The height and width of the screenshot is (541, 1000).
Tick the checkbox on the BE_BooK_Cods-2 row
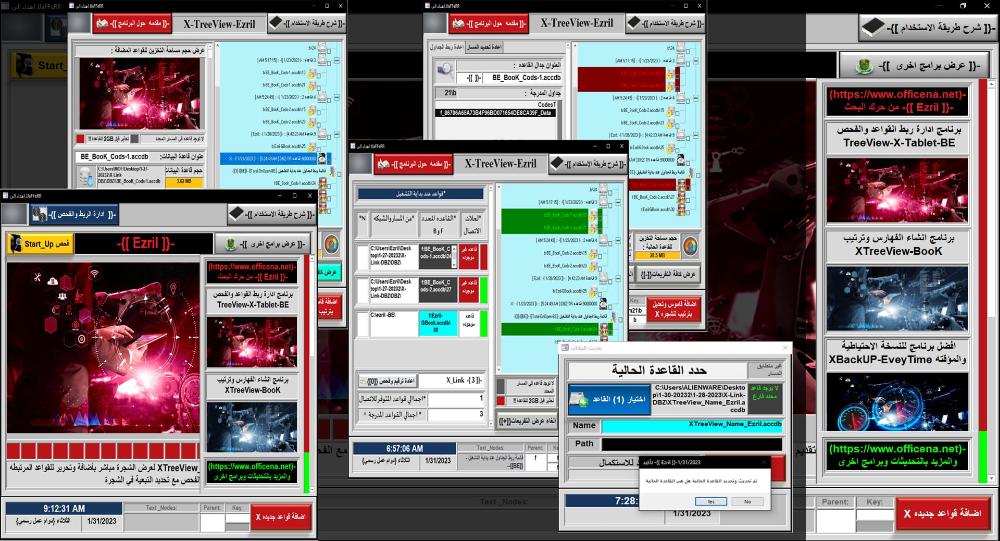[x=363, y=290]
